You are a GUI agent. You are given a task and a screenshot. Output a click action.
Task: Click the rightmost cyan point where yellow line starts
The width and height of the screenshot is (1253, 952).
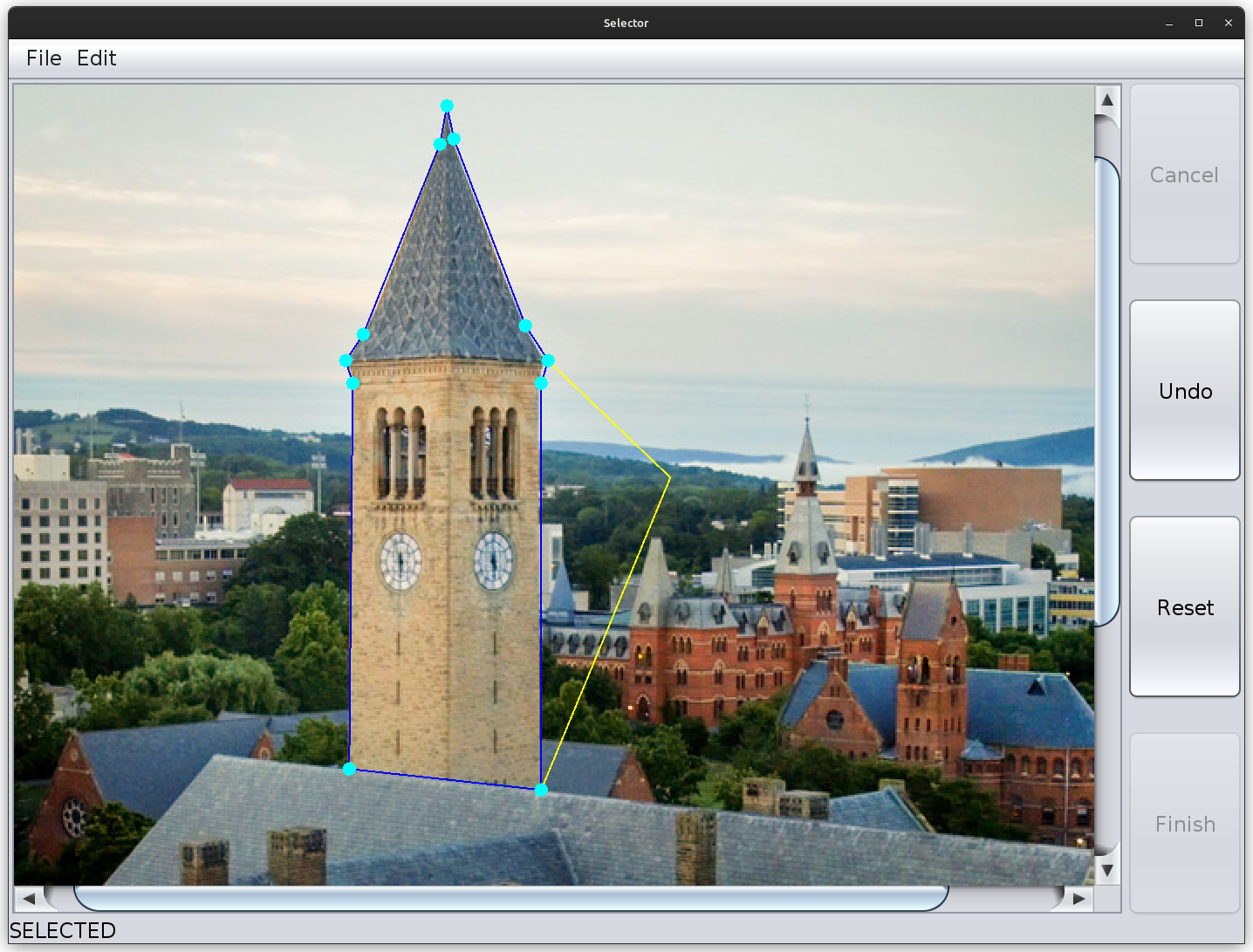(548, 360)
